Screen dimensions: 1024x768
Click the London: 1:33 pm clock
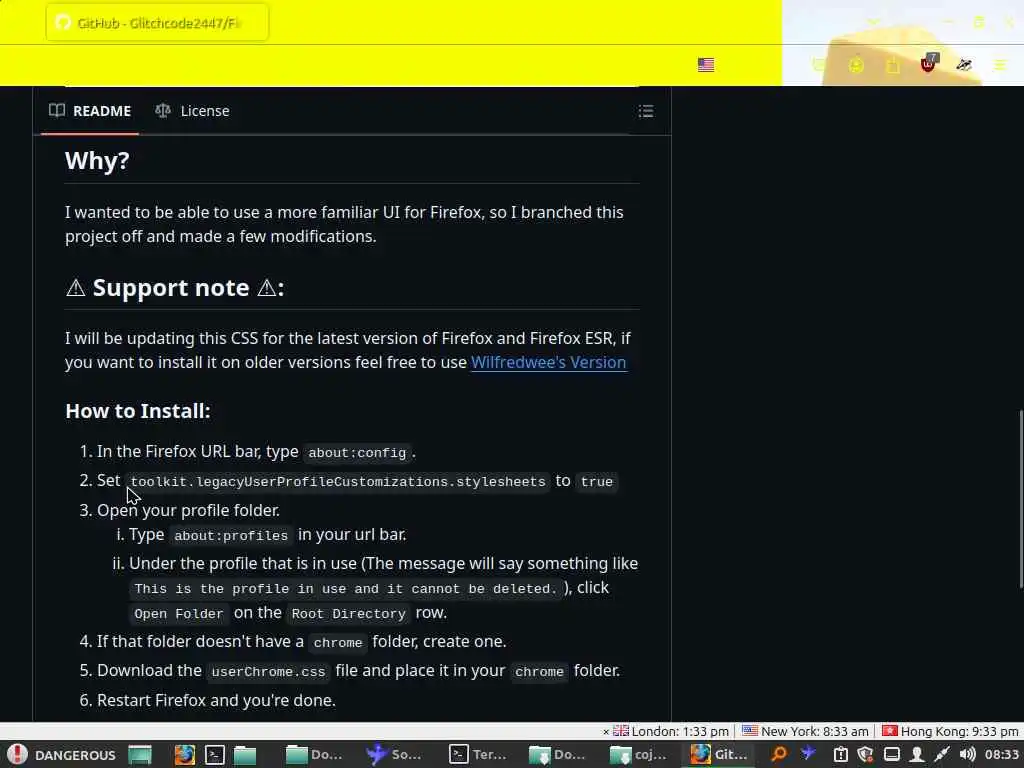(671, 731)
